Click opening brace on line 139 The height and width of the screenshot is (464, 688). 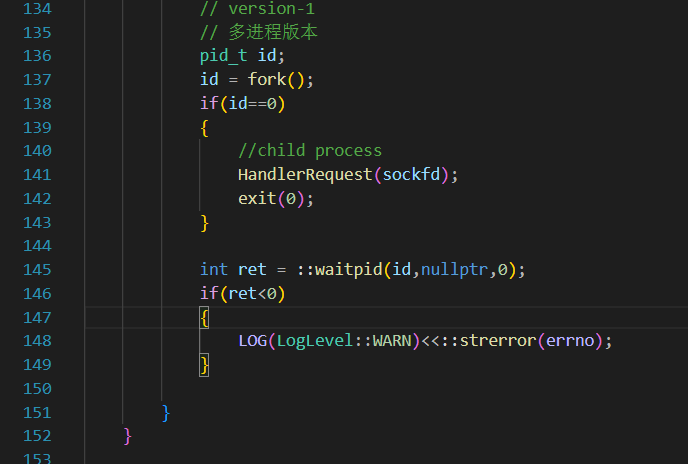pos(204,128)
